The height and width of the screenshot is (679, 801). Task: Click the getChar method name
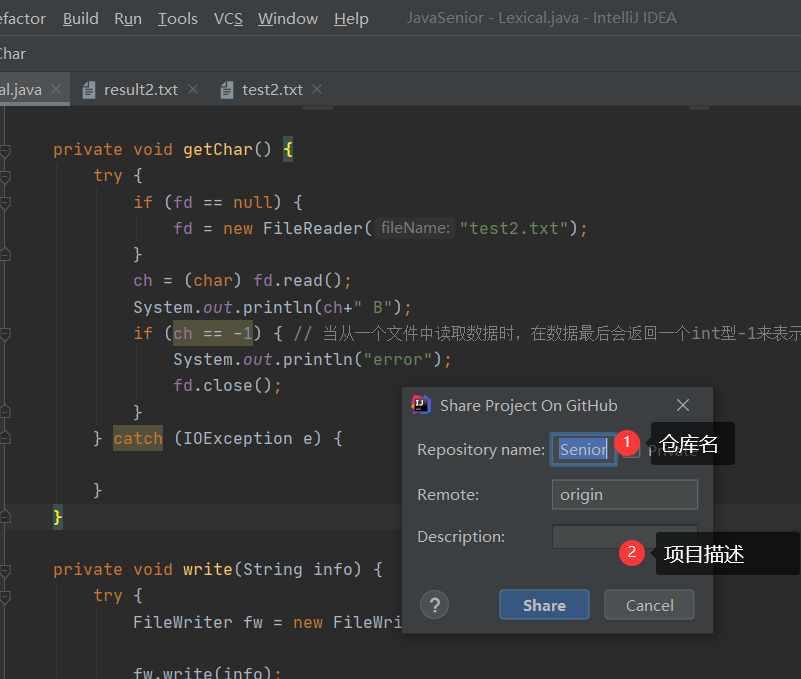(x=218, y=150)
